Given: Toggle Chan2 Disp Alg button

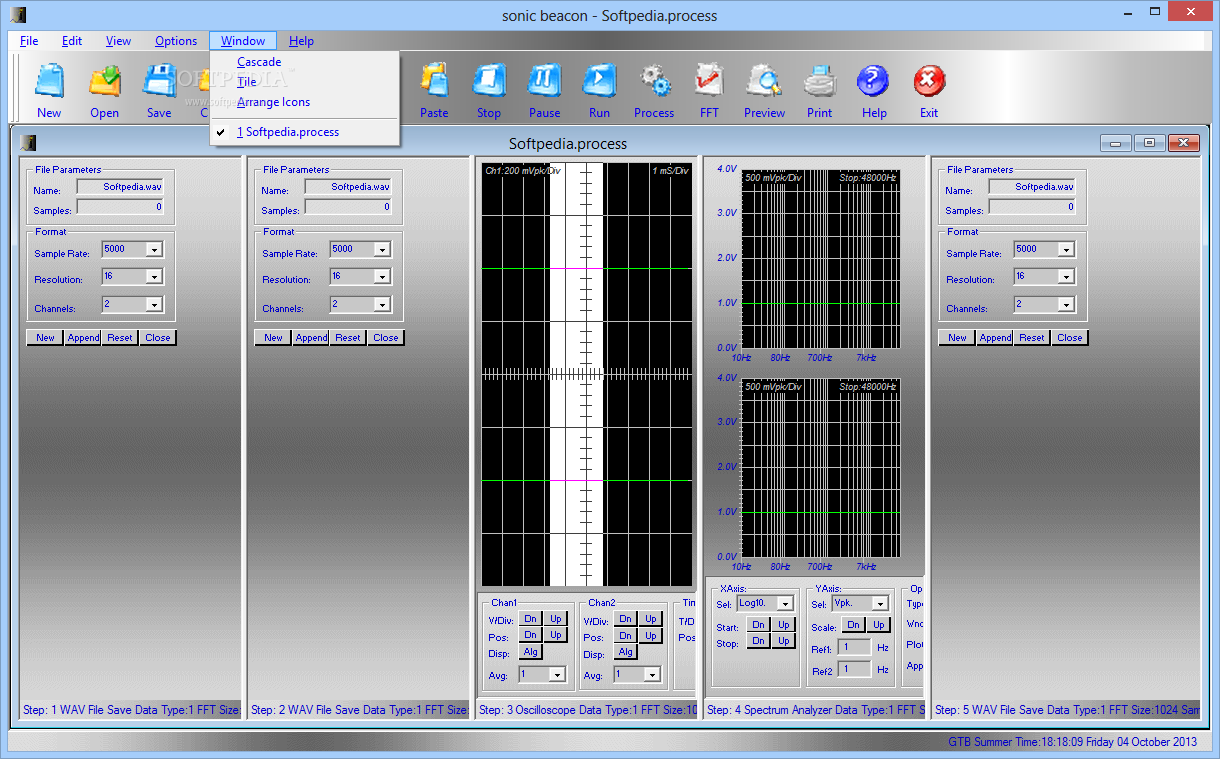Looking at the screenshot, I should coord(625,652).
